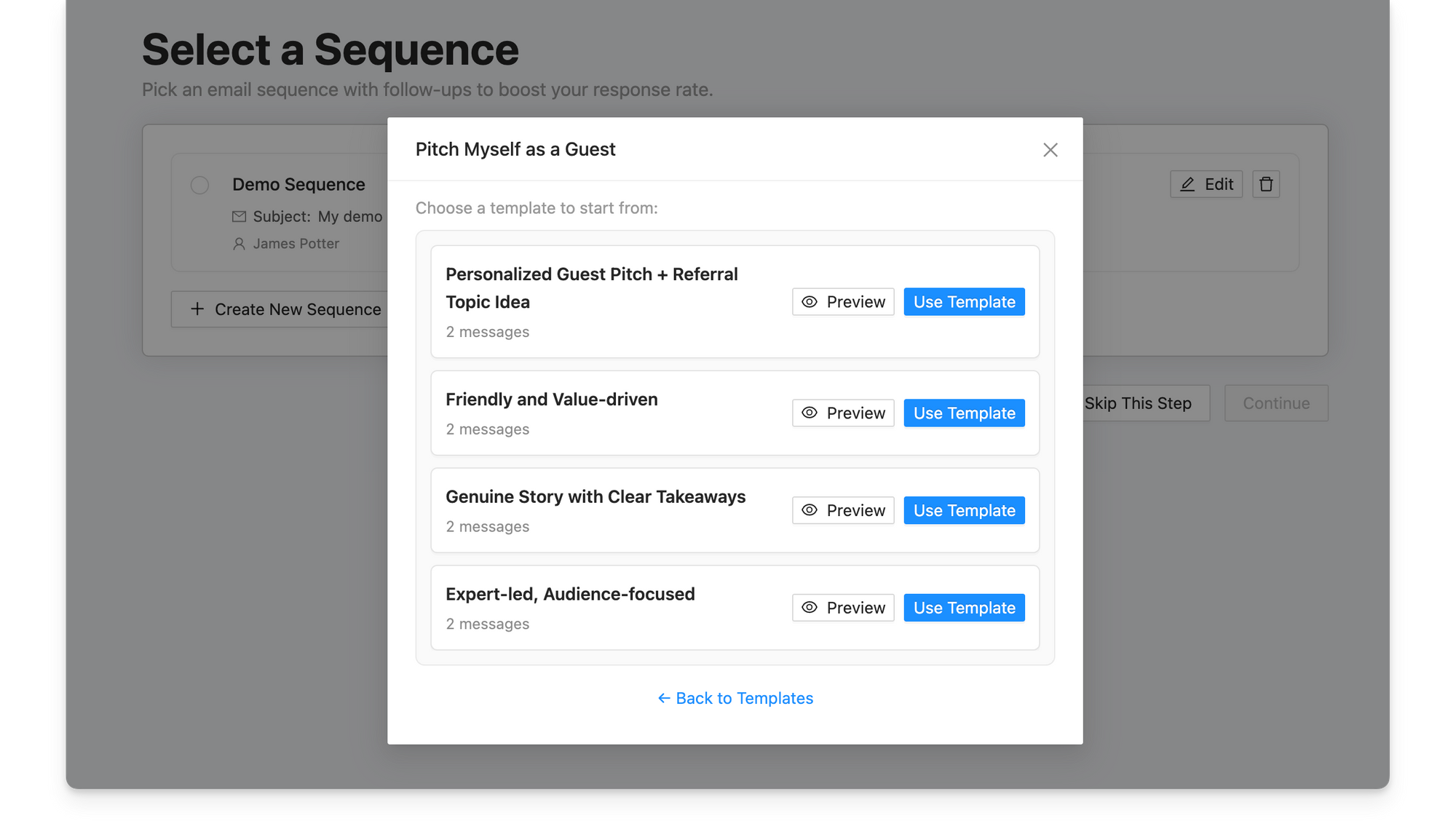
Task: Use Template for Genuine Story with Clear Takeaways
Action: coord(964,509)
